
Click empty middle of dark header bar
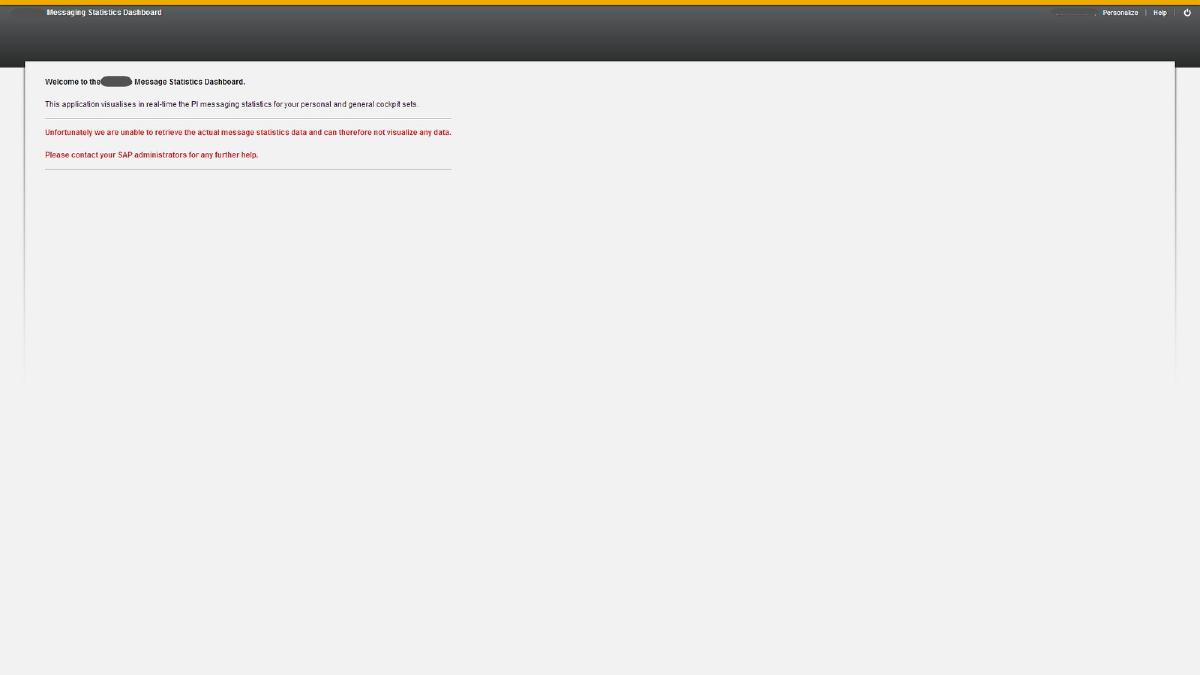[x=600, y=35]
